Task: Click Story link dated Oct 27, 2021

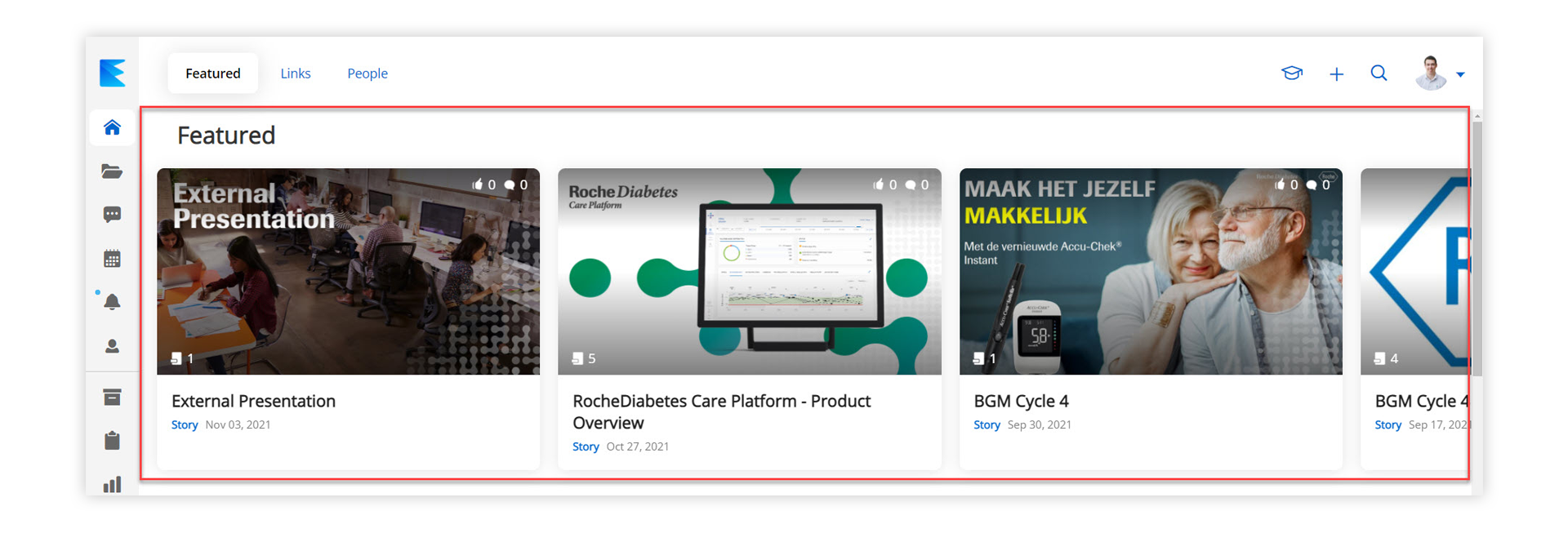Action: click(586, 446)
